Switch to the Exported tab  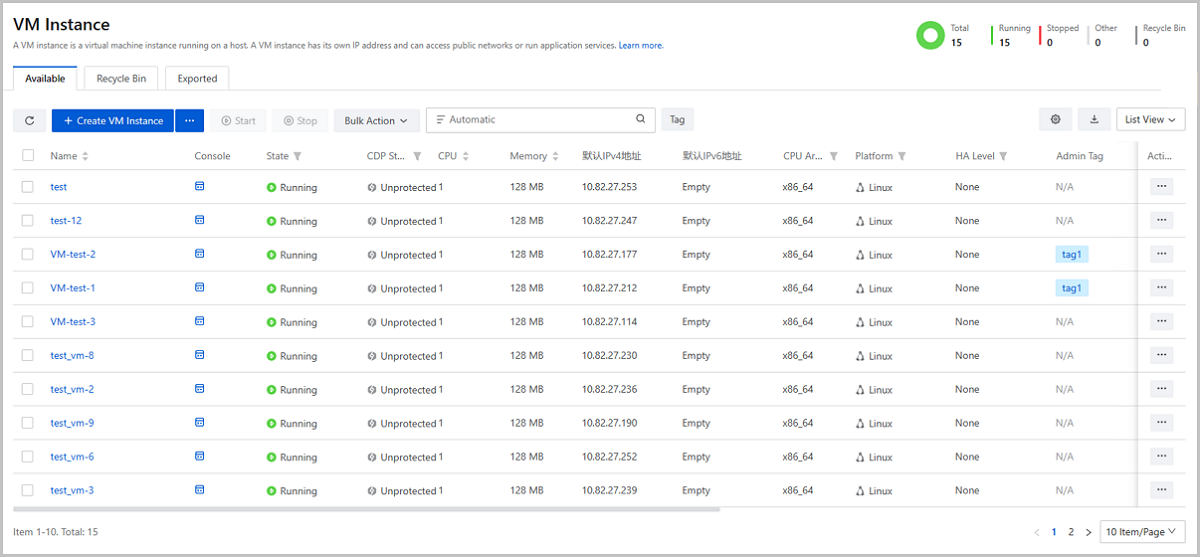click(x=197, y=78)
